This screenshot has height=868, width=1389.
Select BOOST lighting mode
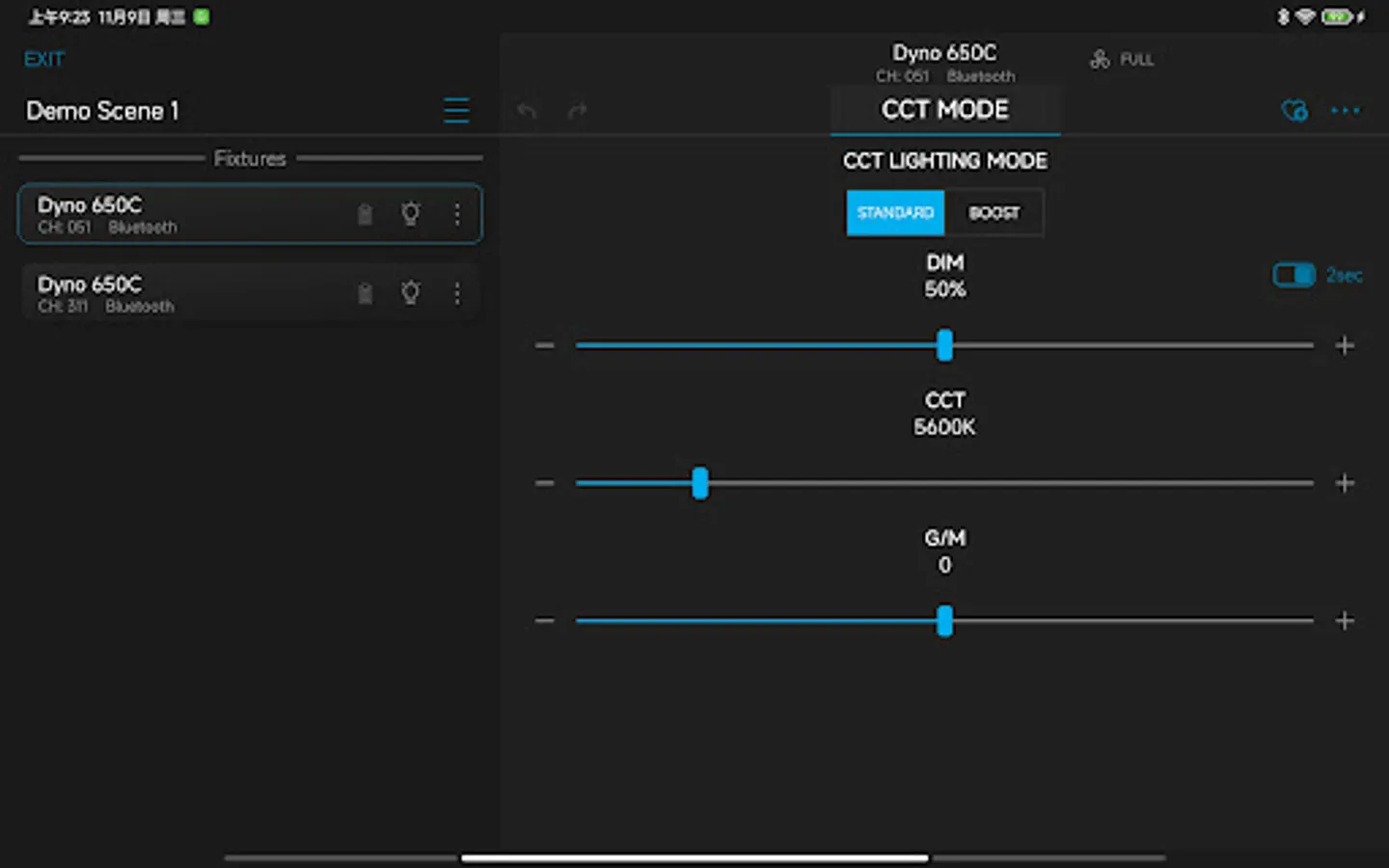tap(994, 213)
